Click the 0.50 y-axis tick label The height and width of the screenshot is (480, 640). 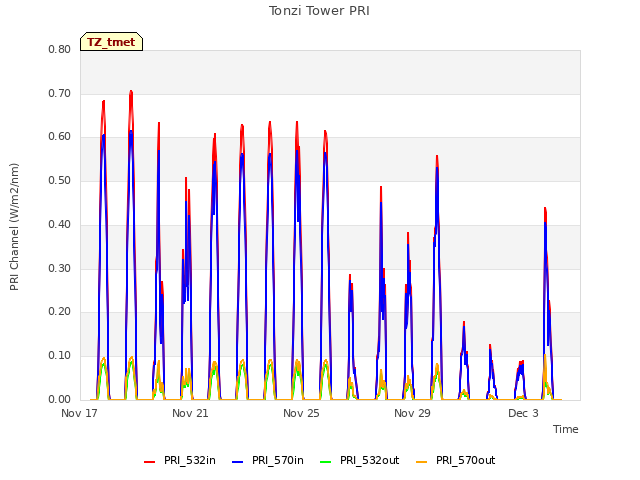pyautogui.click(x=60, y=180)
